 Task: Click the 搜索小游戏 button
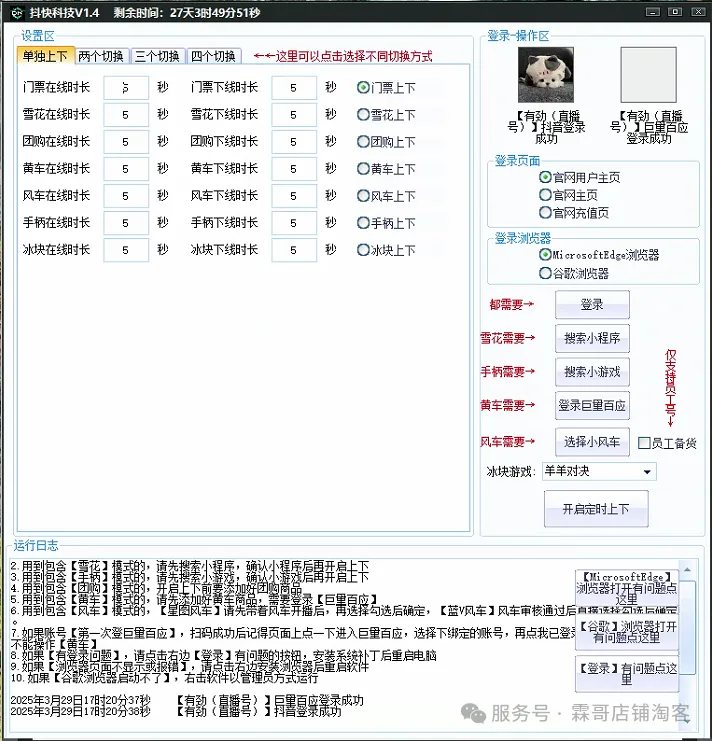[x=592, y=372]
